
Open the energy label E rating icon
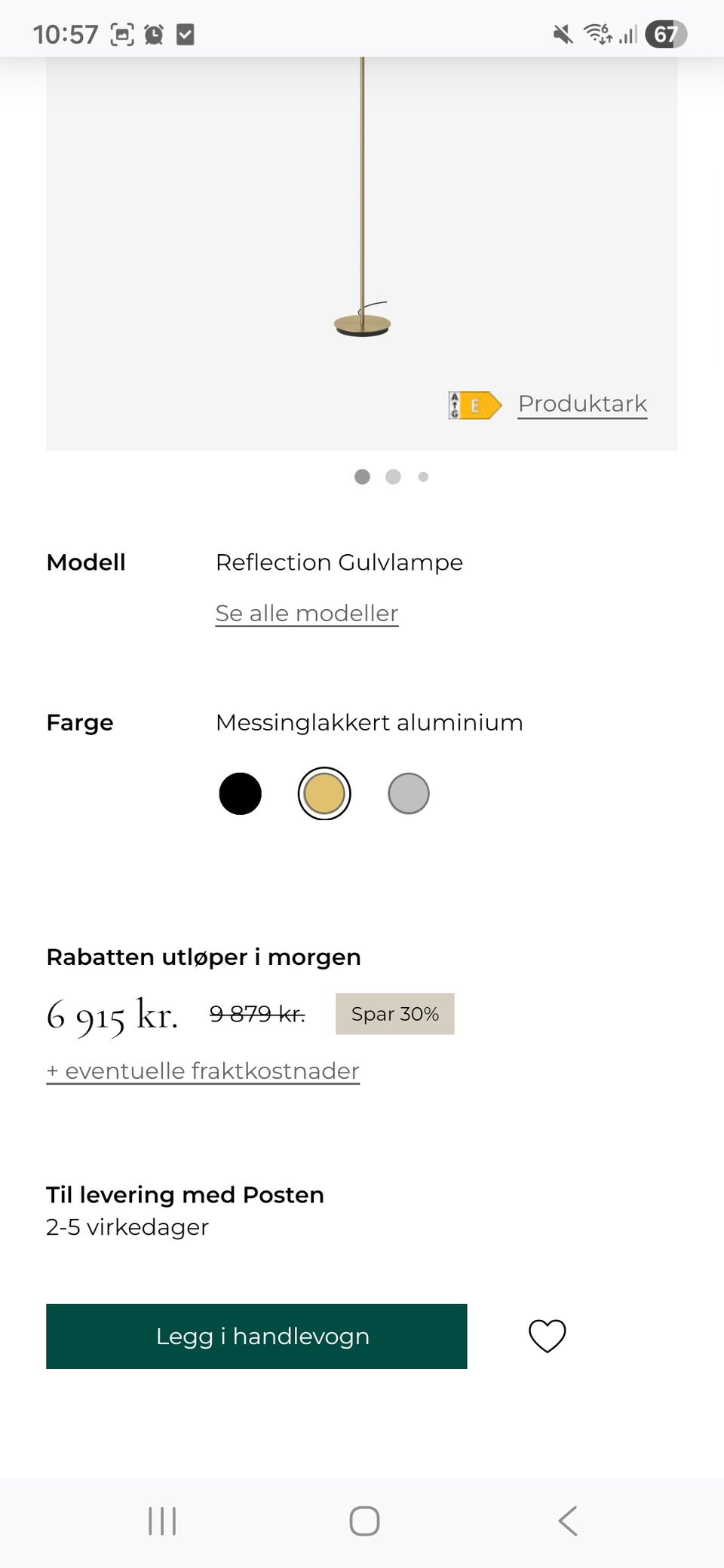pos(474,404)
